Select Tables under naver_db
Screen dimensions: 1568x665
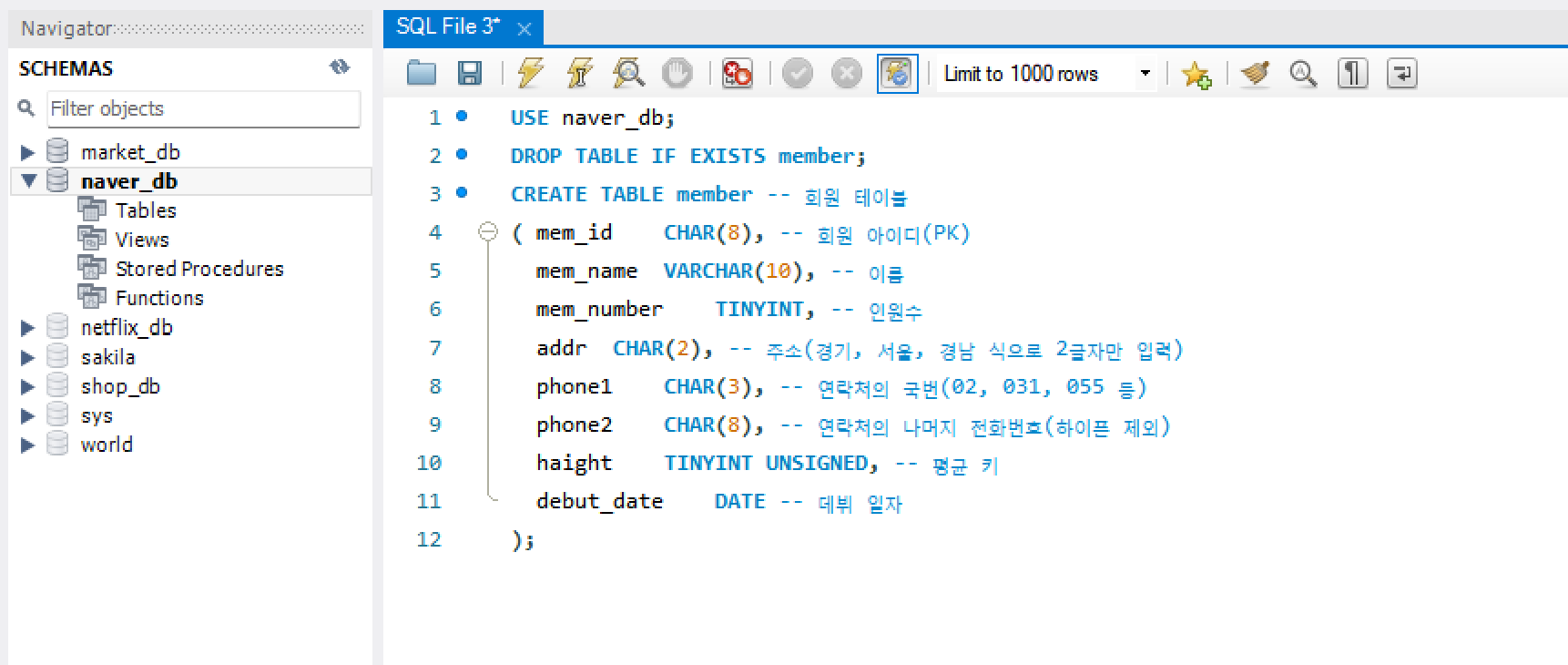pyautogui.click(x=146, y=210)
